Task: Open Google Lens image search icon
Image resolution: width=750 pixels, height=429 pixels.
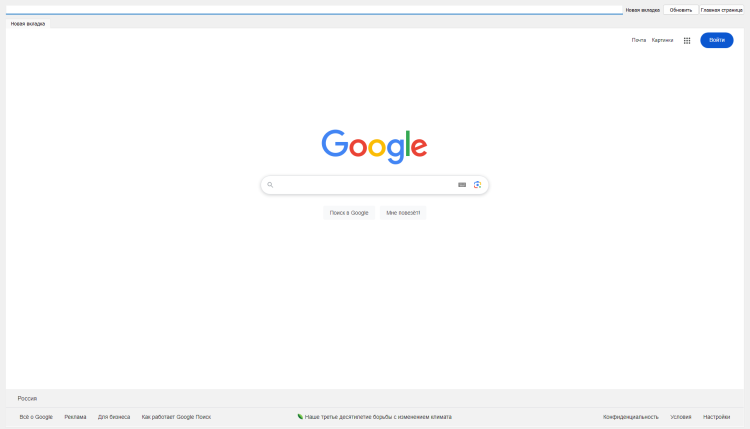Action: 478,185
